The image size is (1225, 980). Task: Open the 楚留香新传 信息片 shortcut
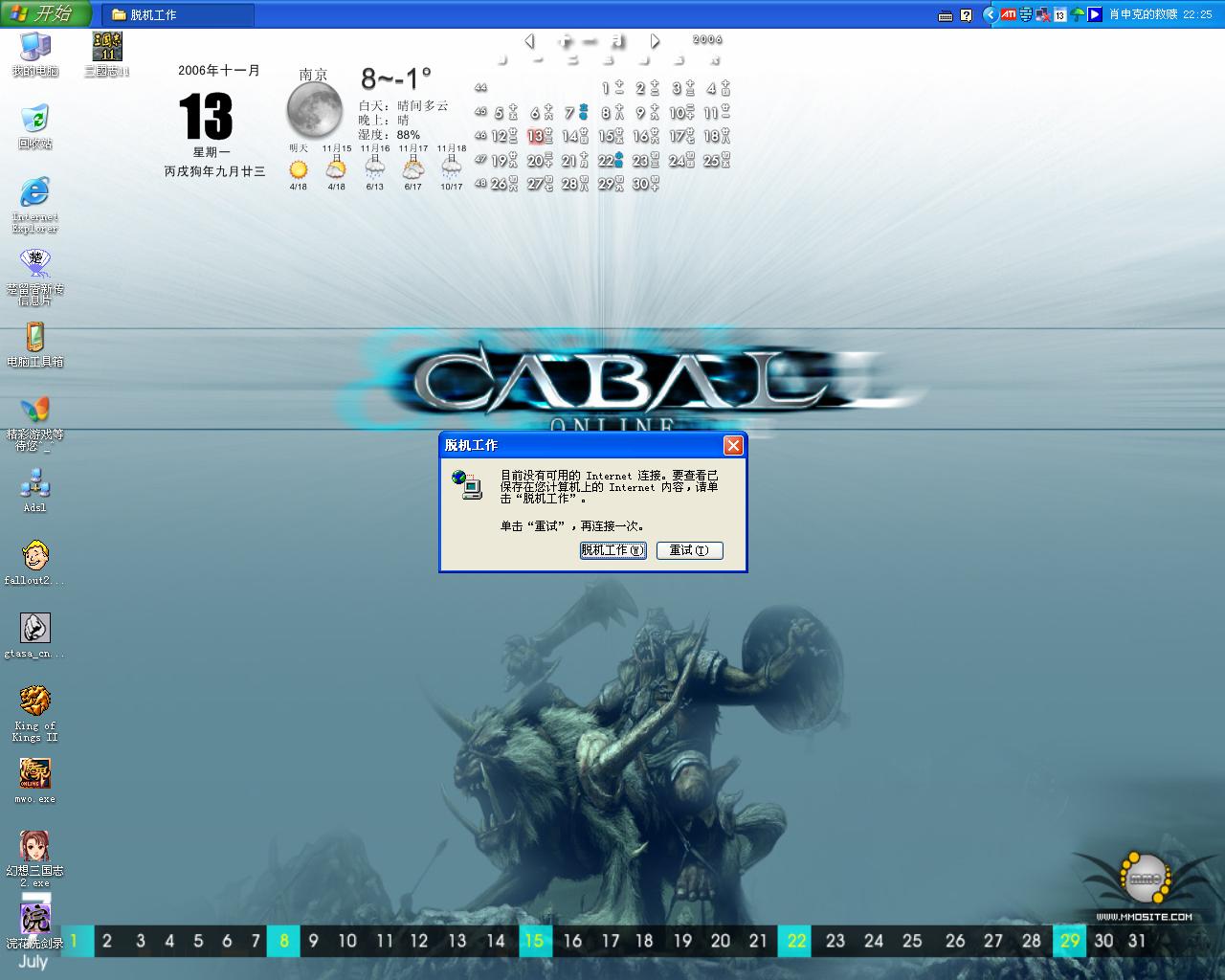35,278
